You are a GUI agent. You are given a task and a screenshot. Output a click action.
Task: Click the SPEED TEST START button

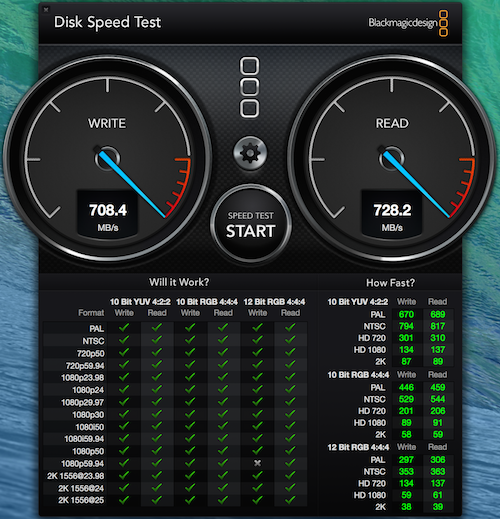point(251,224)
